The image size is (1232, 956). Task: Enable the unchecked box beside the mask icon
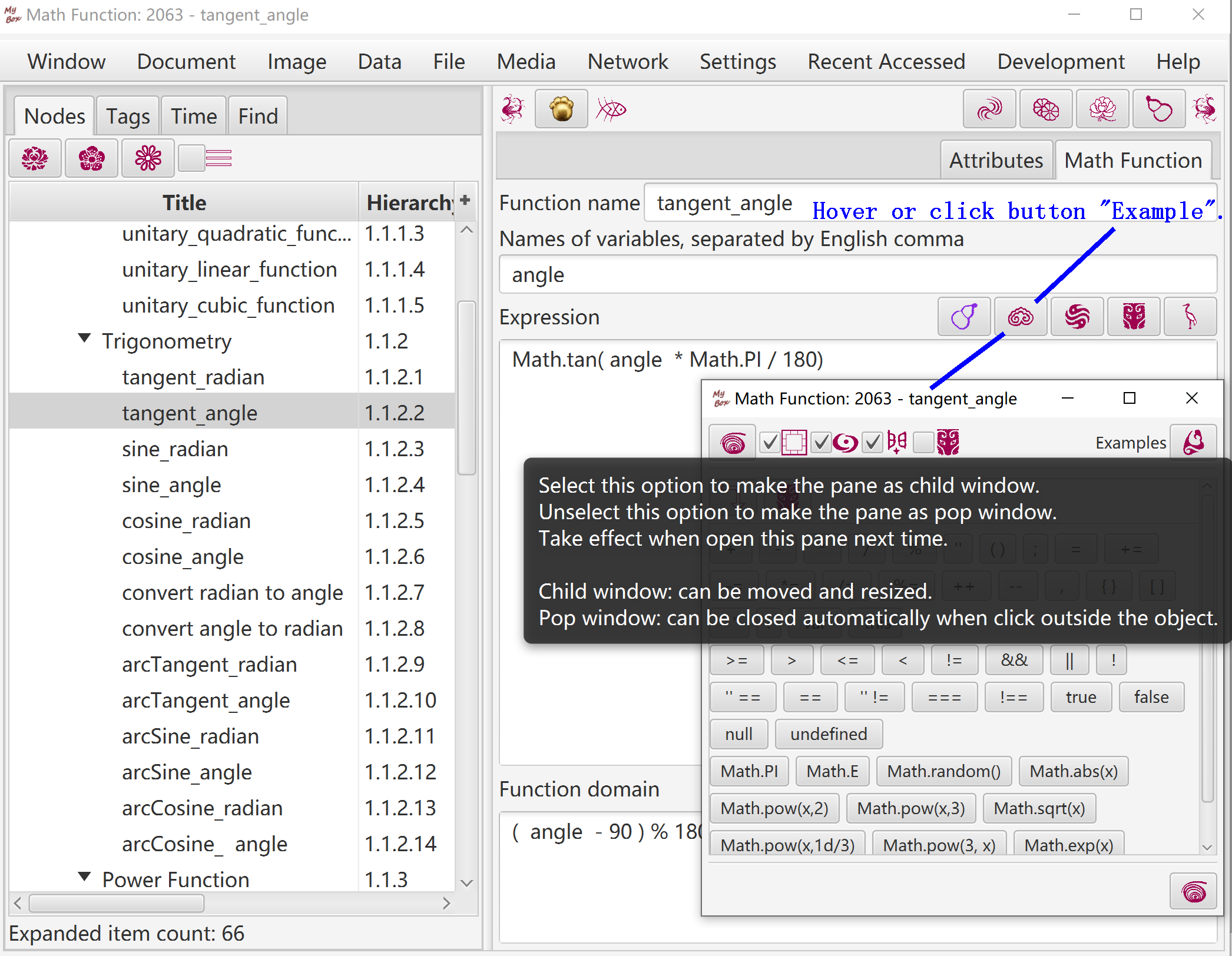pyautogui.click(x=923, y=442)
